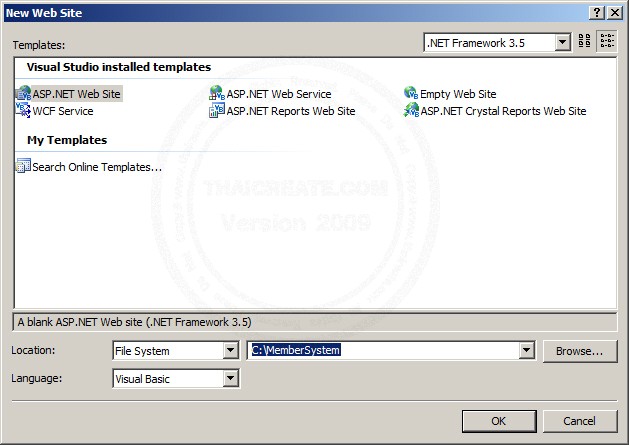This screenshot has height=445, width=629.
Task: Click 'Search Online Templates...' text
Action: coord(97,167)
